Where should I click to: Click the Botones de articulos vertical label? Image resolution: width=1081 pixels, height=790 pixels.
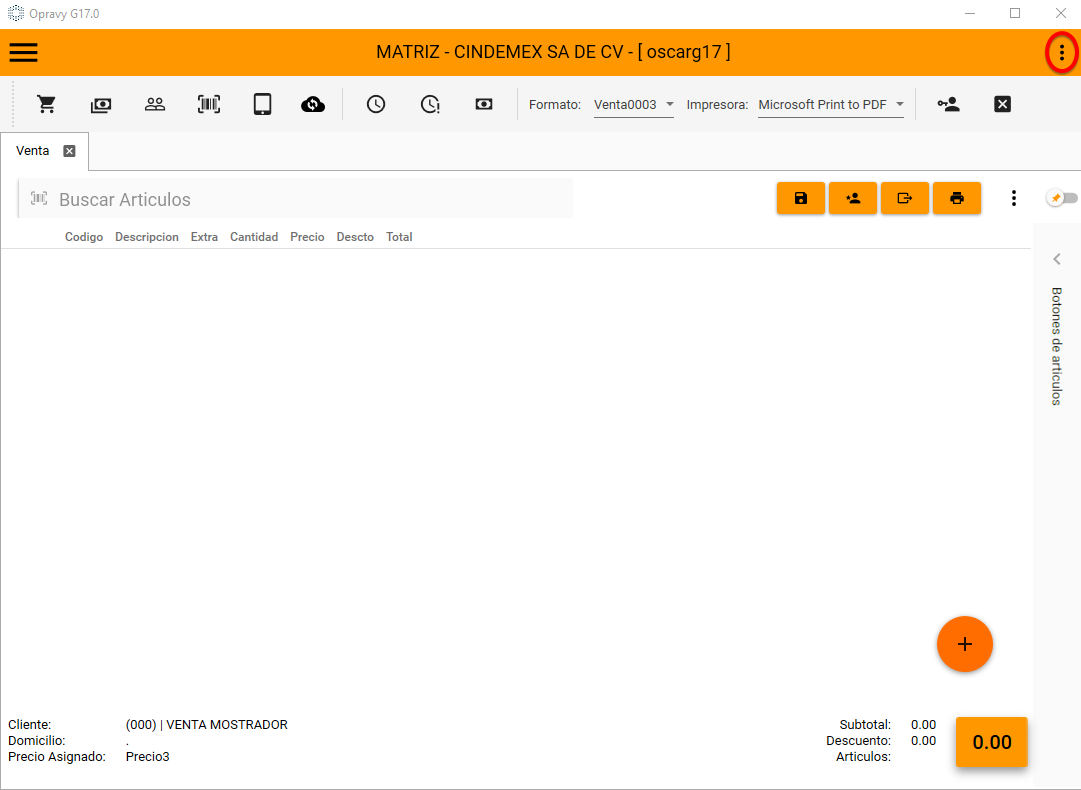[x=1056, y=346]
